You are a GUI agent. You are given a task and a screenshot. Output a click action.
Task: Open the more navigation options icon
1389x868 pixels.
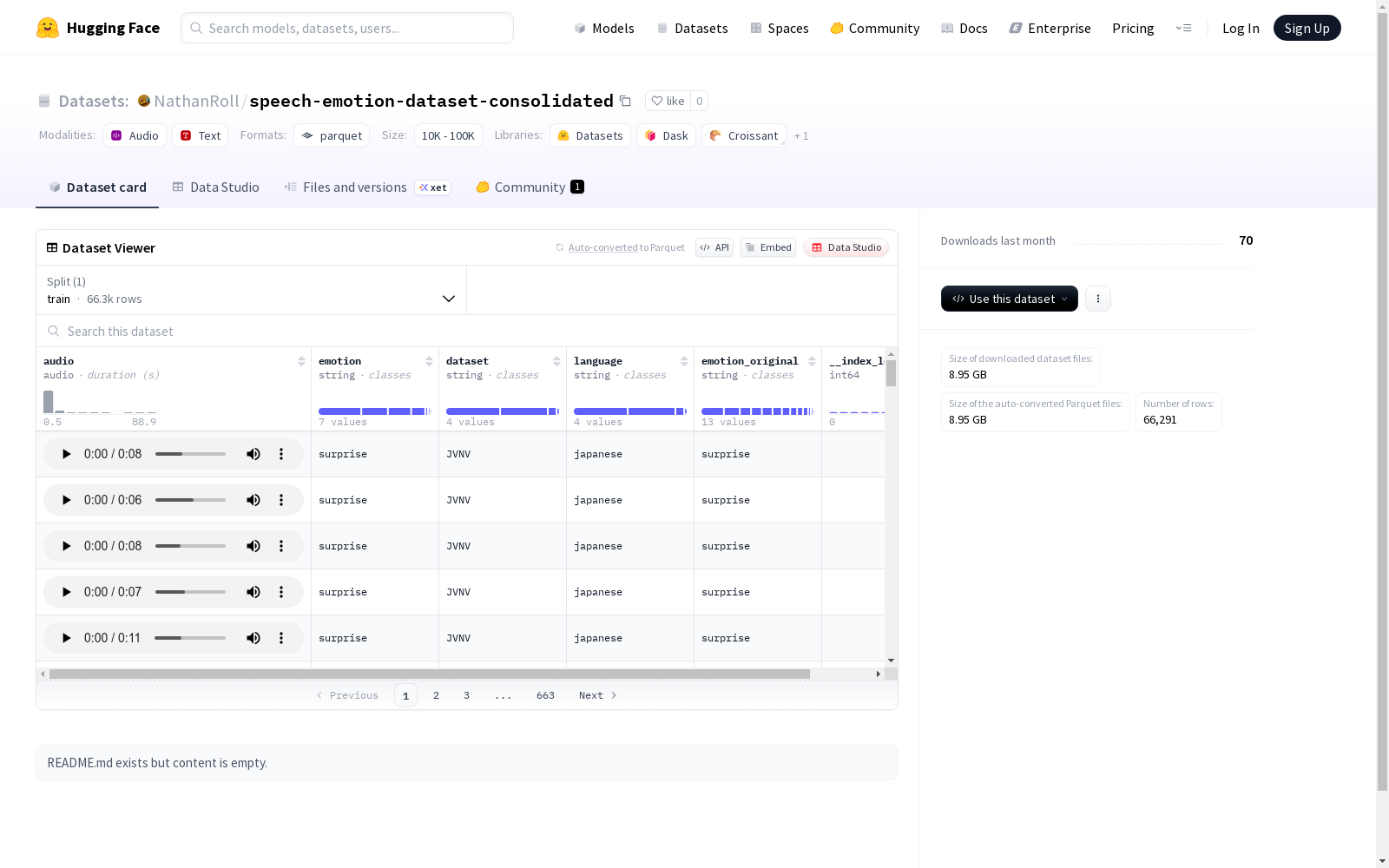coord(1183,28)
